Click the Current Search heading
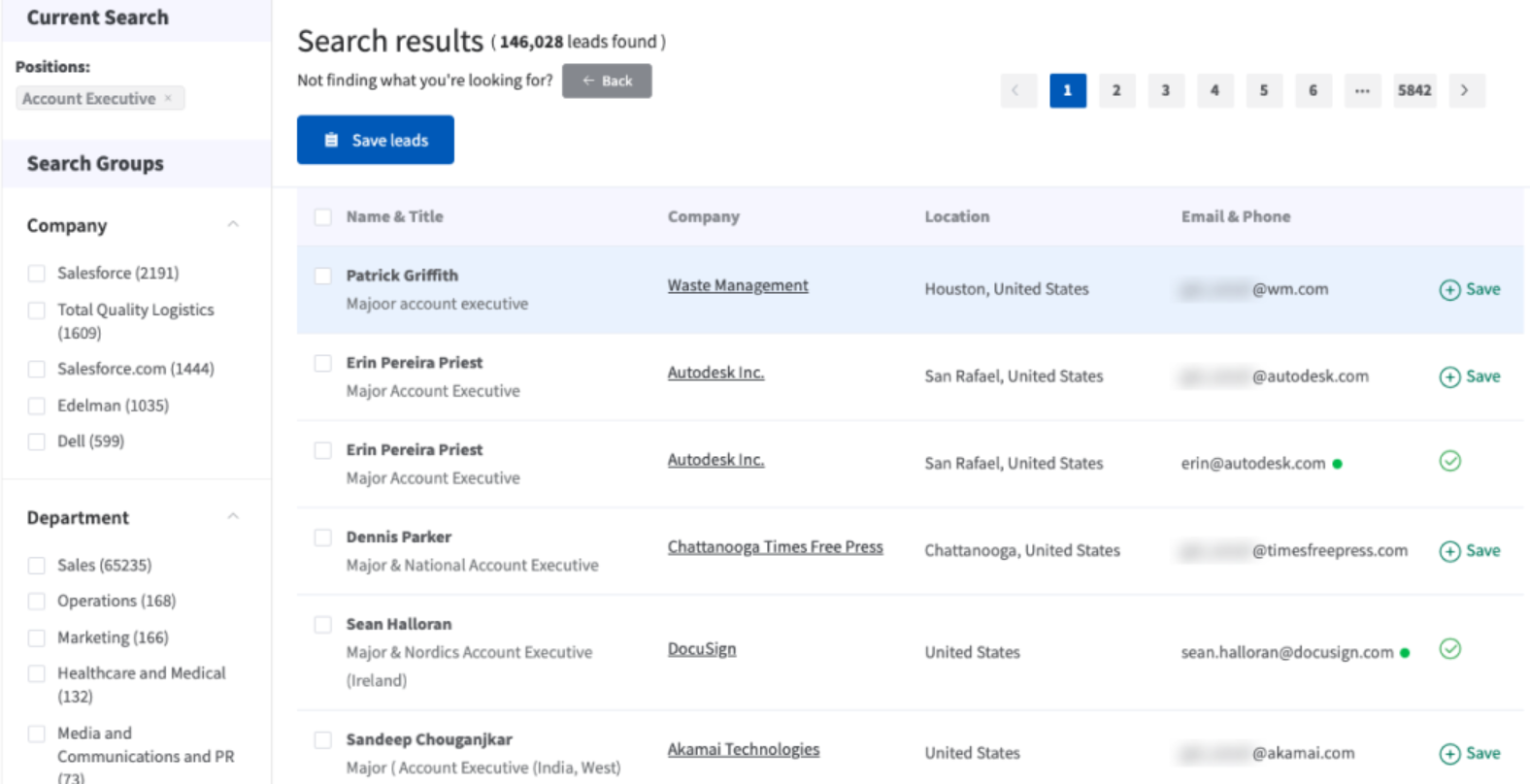Image resolution: width=1530 pixels, height=784 pixels. [97, 17]
